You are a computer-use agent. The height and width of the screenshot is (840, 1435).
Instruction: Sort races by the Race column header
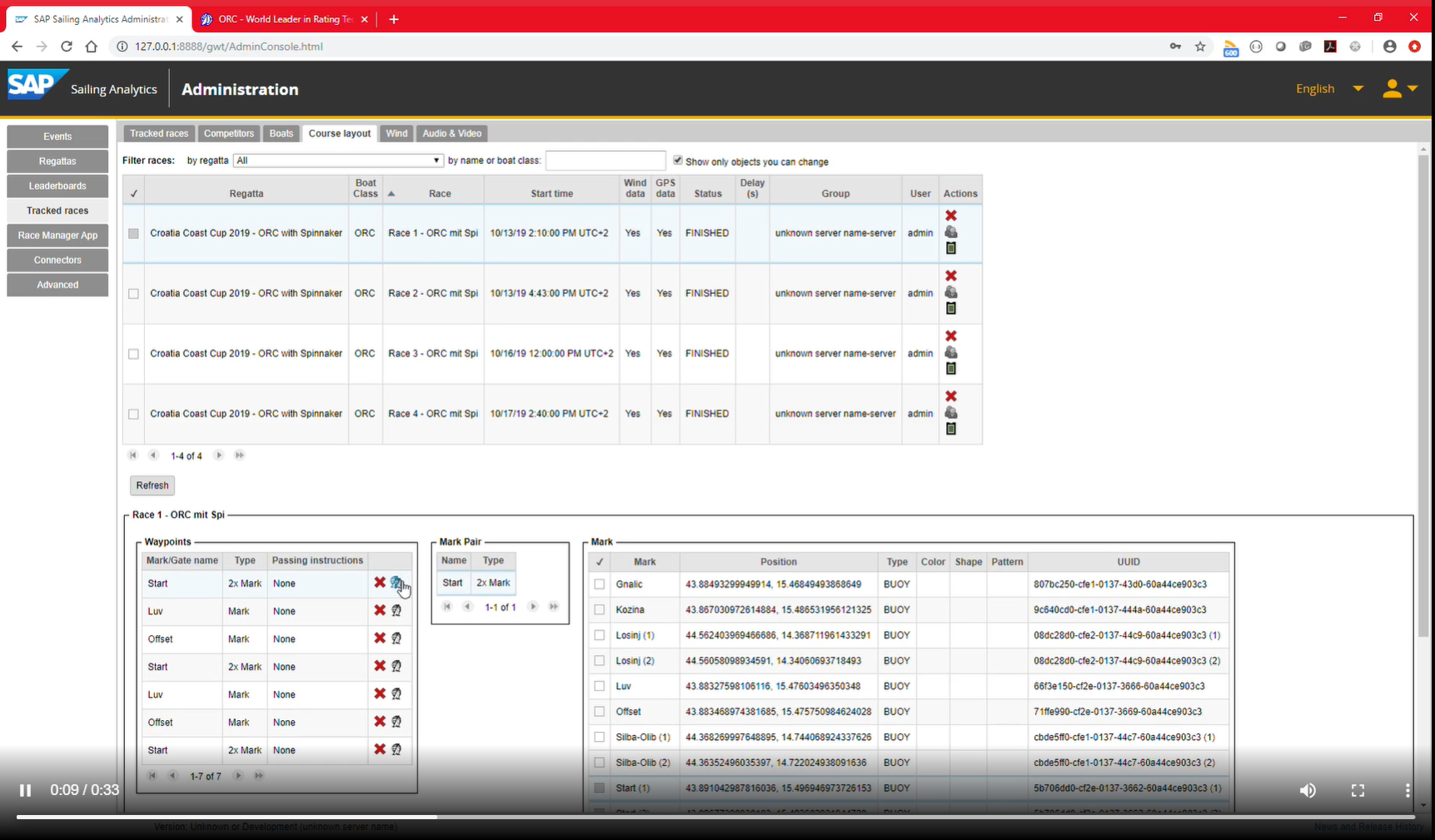[x=440, y=193]
